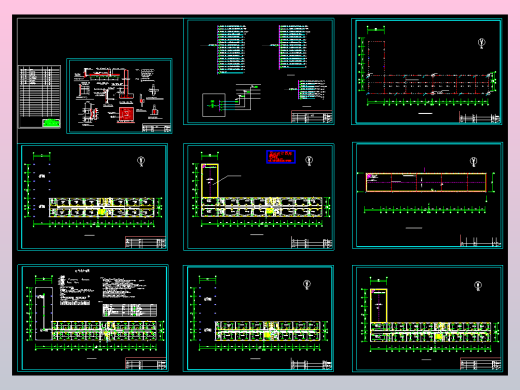Click north arrow on red dashed outline plan
The width and height of the screenshot is (520, 390).
[481, 43]
